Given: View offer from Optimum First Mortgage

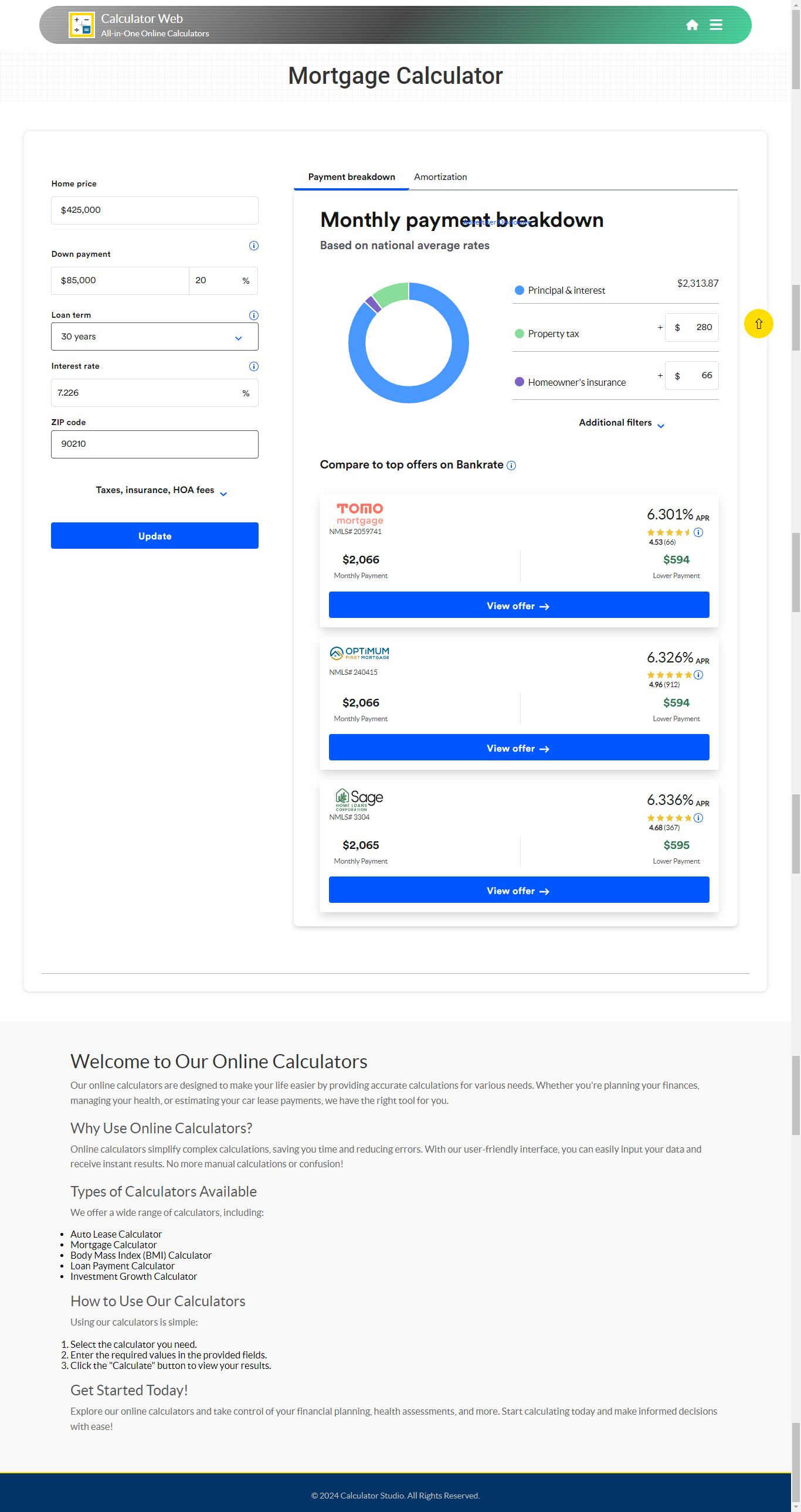Looking at the screenshot, I should click(518, 747).
